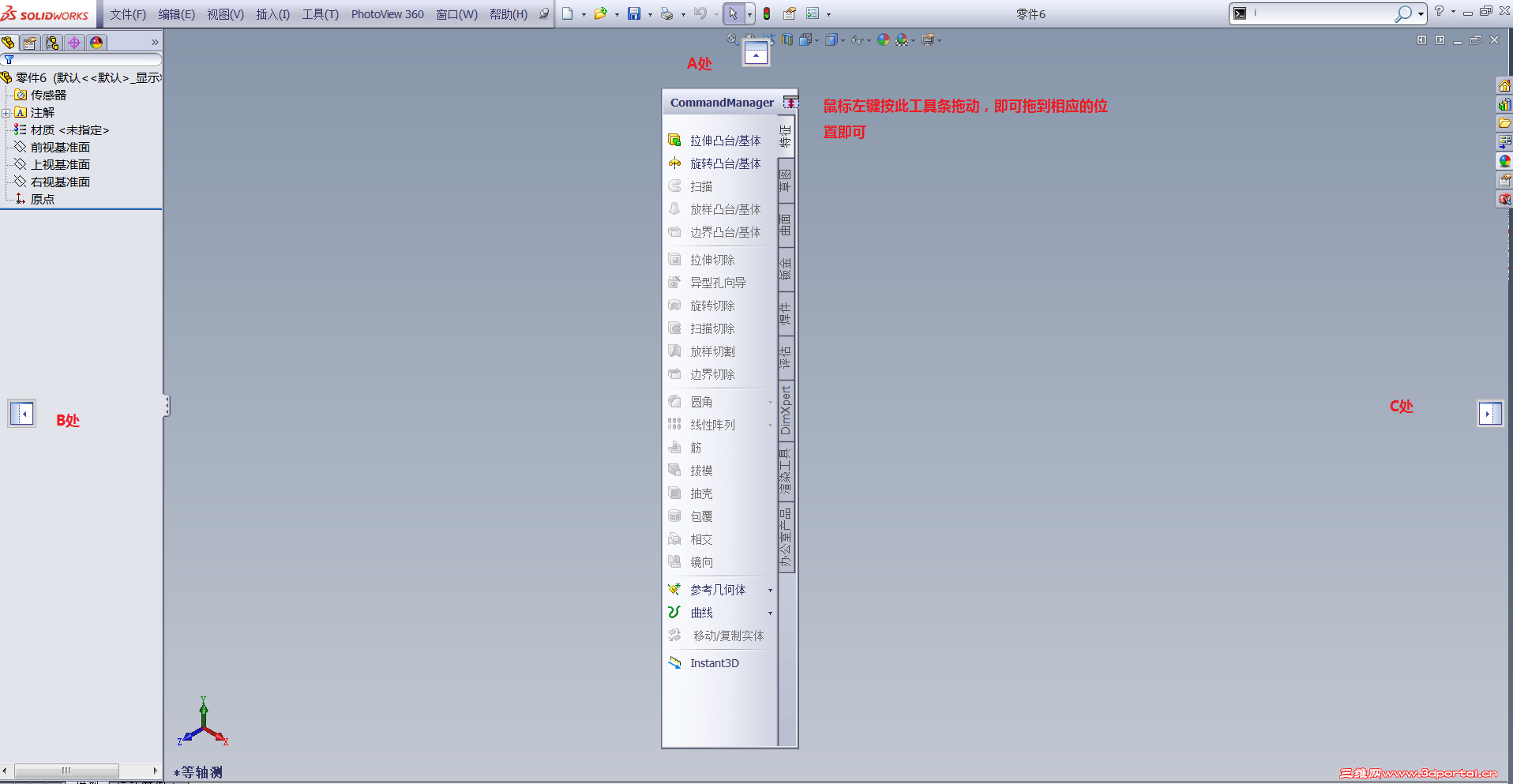Click the View Settings monitor icon
Image resolution: width=1513 pixels, height=784 pixels.
point(928,39)
